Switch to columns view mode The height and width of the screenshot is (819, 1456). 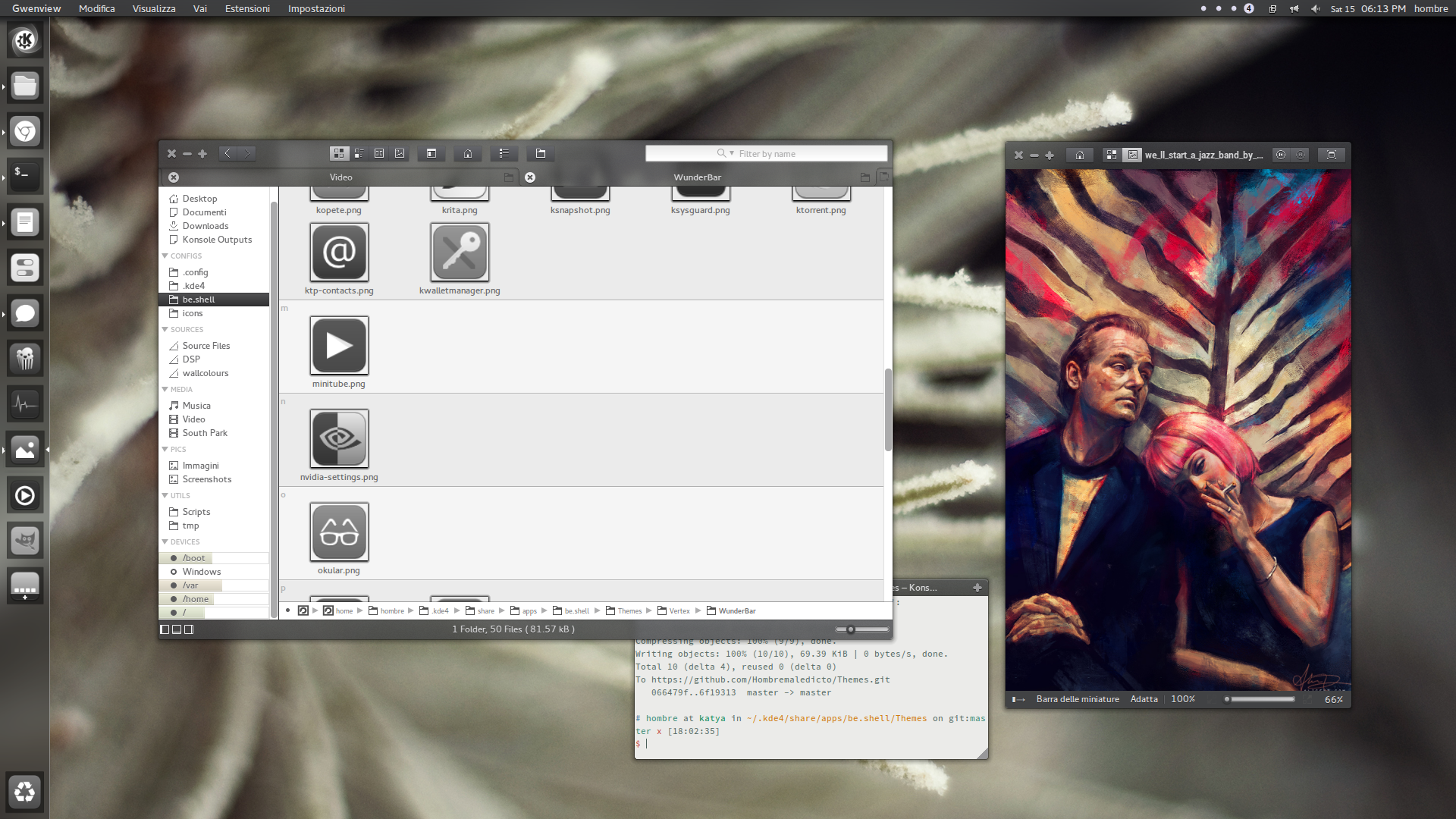[x=379, y=153]
